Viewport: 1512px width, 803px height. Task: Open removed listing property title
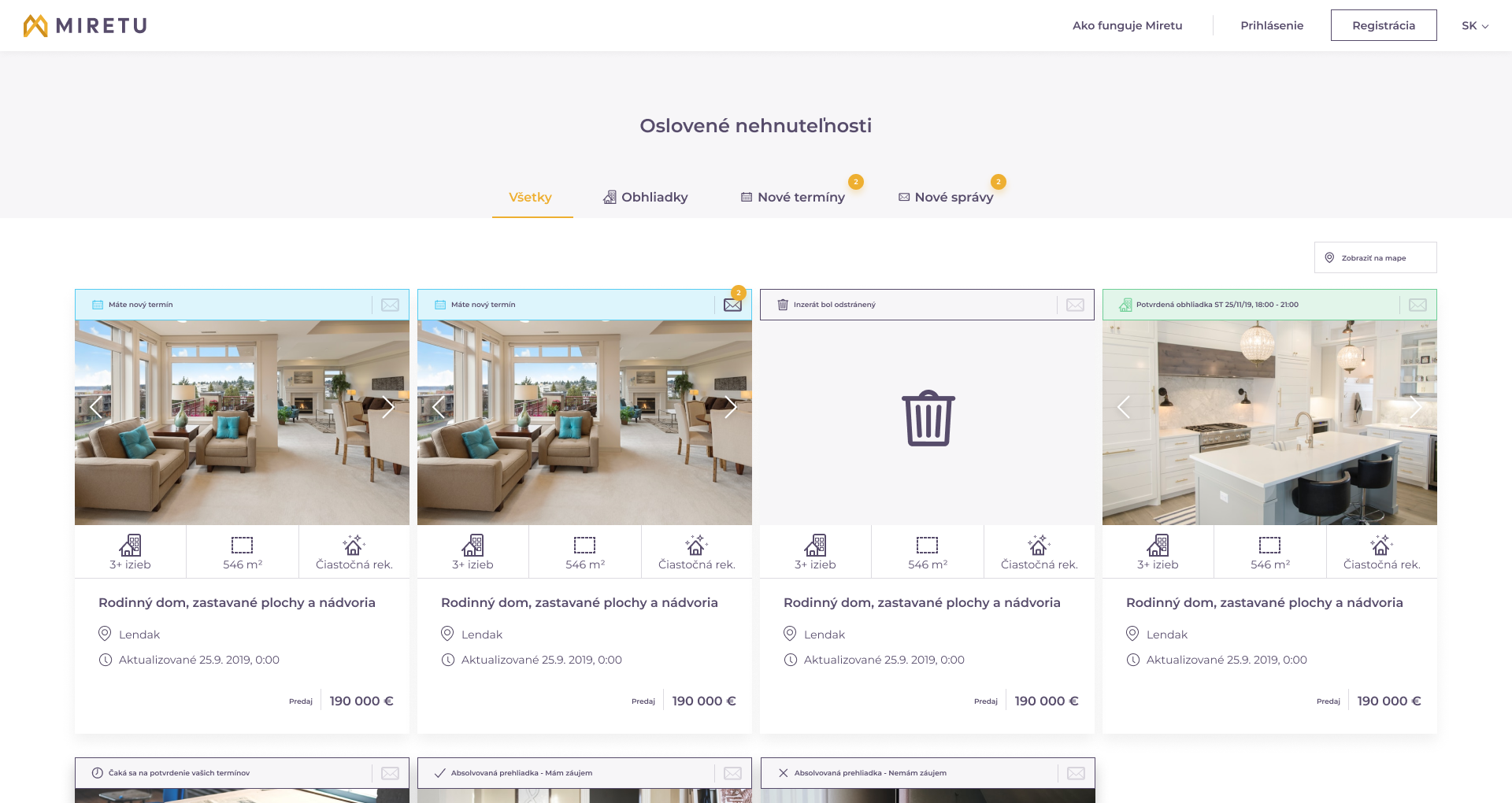coord(922,602)
